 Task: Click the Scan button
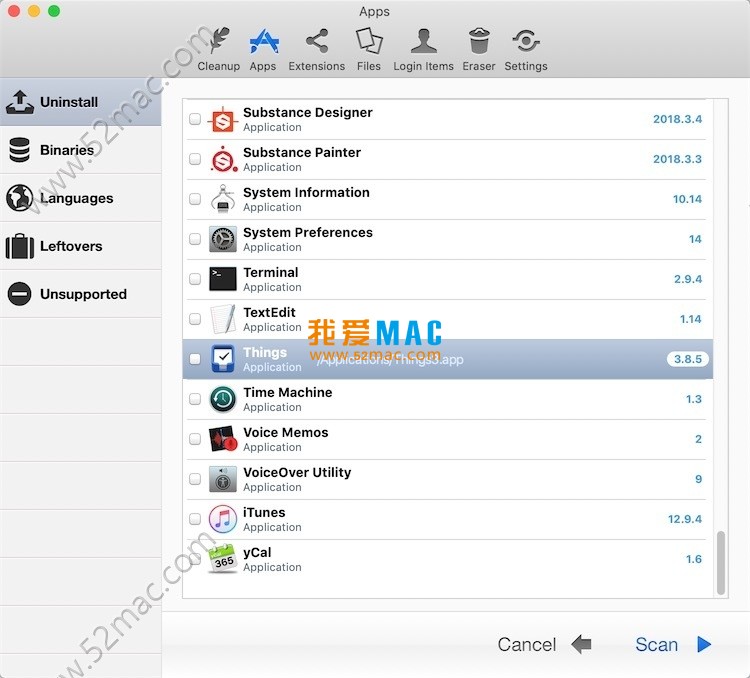tap(656, 645)
